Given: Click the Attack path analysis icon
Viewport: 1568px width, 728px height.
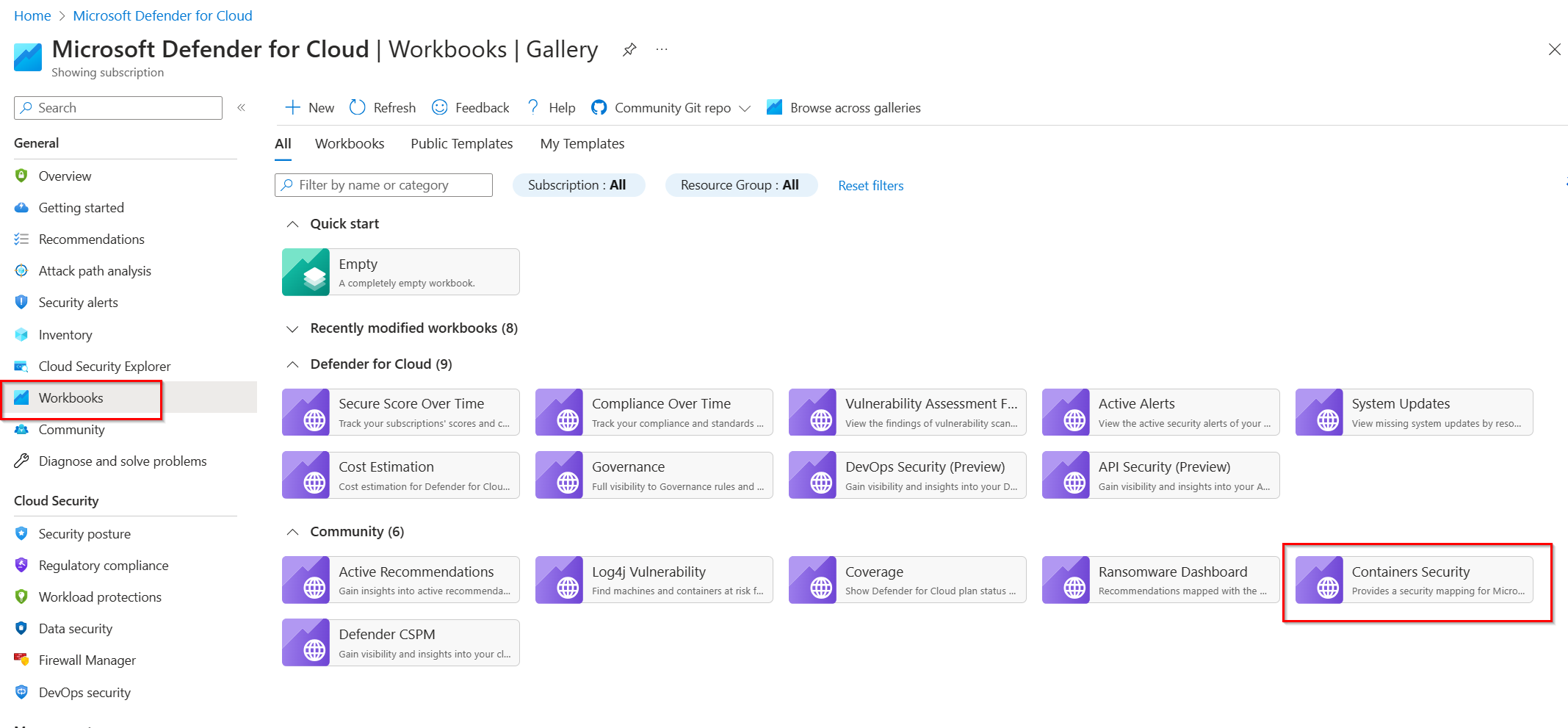Looking at the screenshot, I should pos(21,270).
